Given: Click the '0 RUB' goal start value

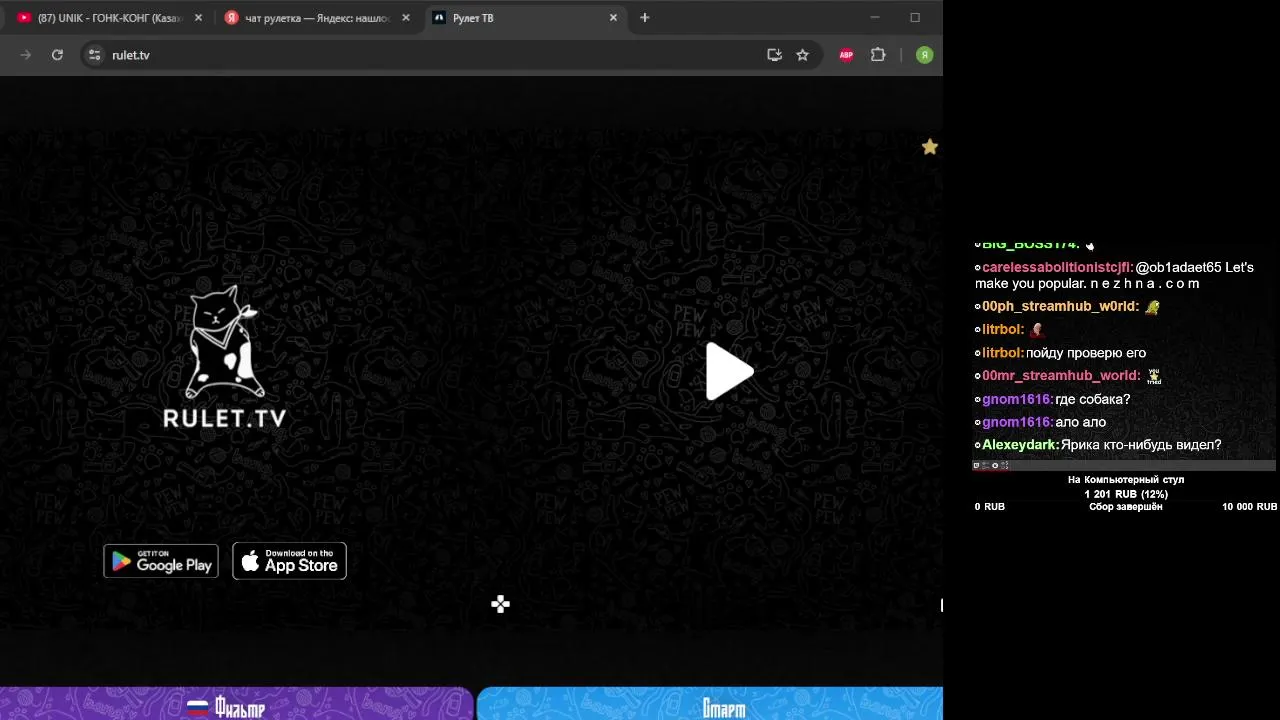Looking at the screenshot, I should pyautogui.click(x=990, y=507).
